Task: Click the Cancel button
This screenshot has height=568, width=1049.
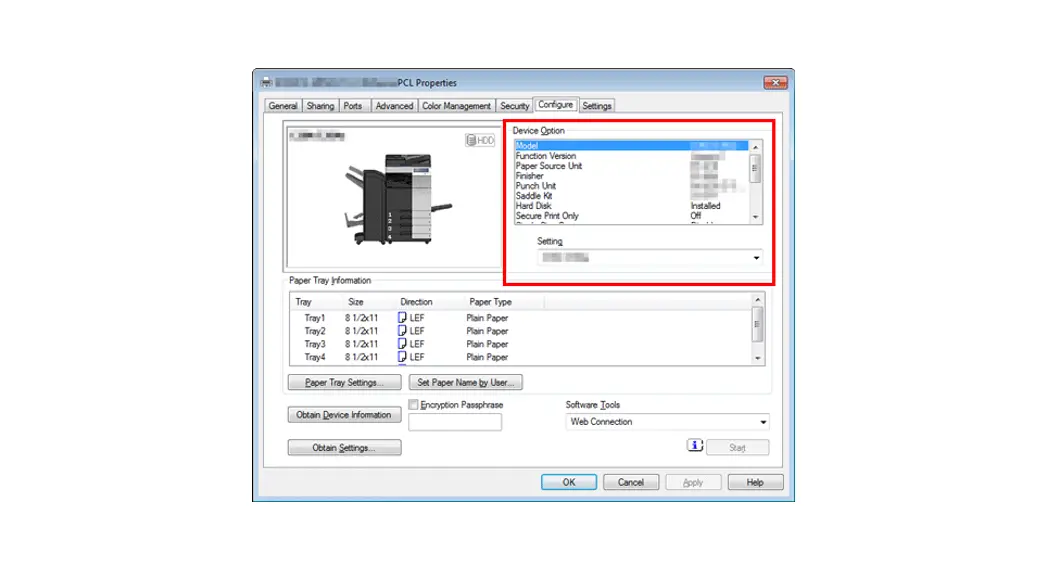Action: click(x=631, y=482)
